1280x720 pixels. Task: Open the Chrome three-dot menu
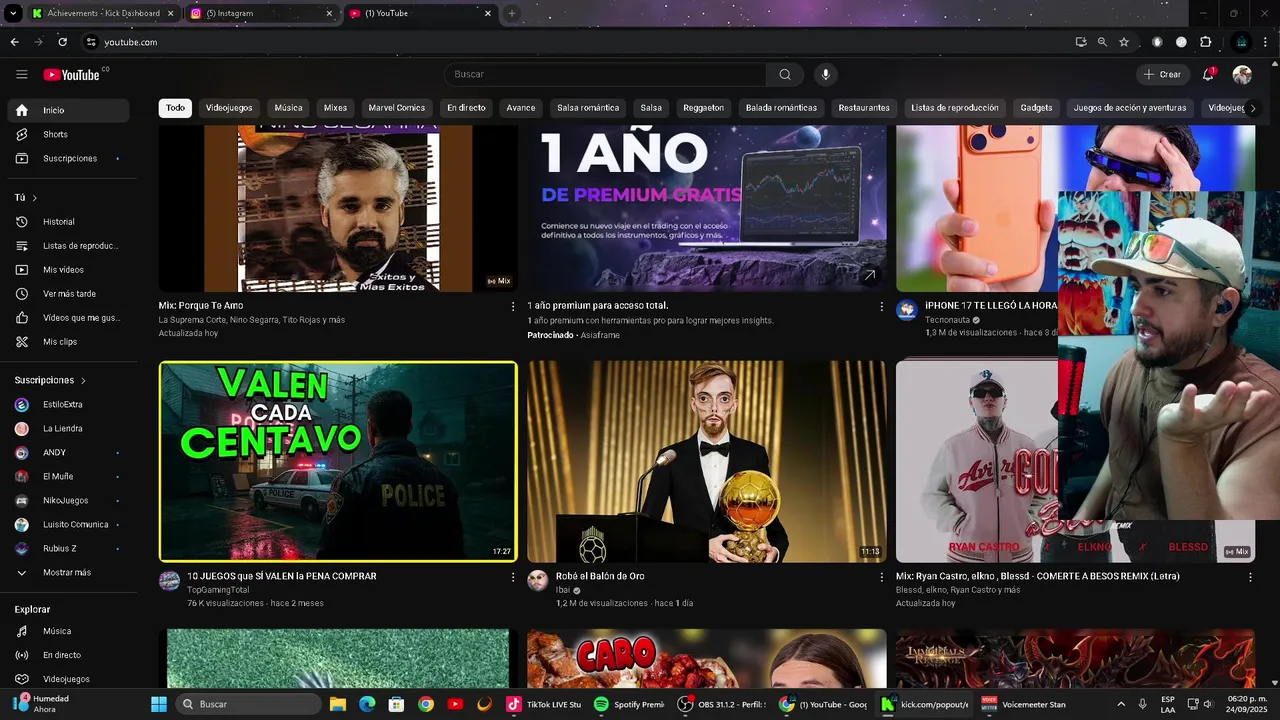(1267, 42)
